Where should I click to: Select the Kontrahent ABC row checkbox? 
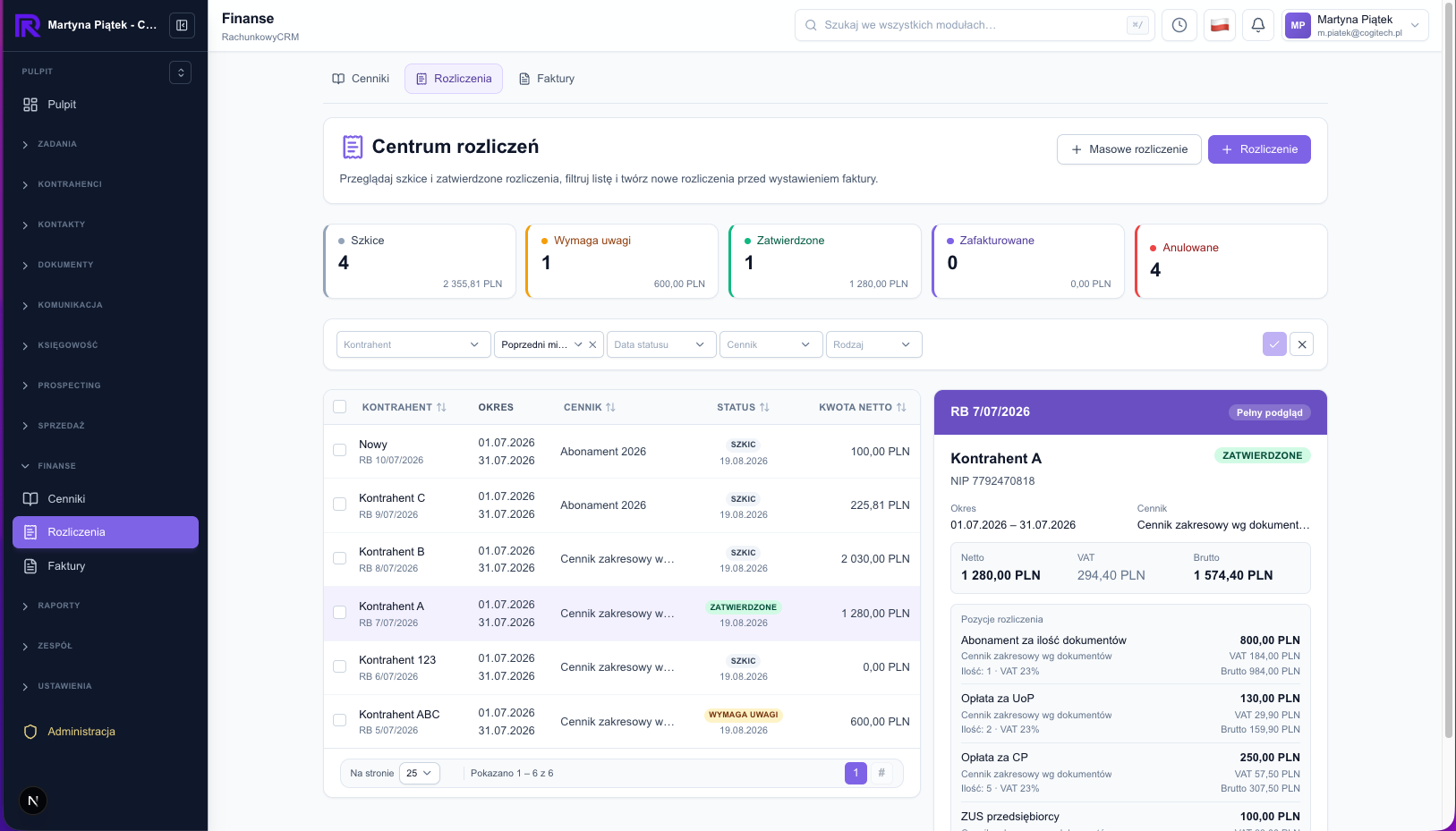tap(339, 720)
